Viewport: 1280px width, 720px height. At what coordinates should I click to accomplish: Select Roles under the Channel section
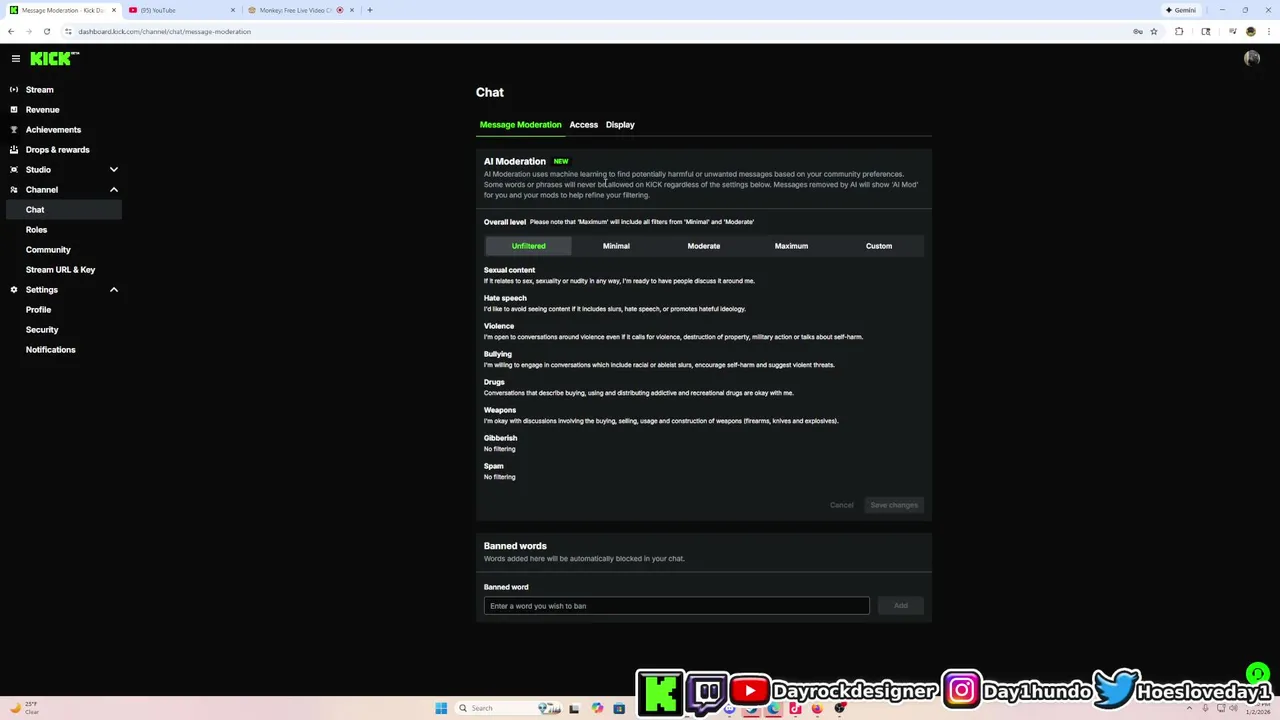pos(36,230)
